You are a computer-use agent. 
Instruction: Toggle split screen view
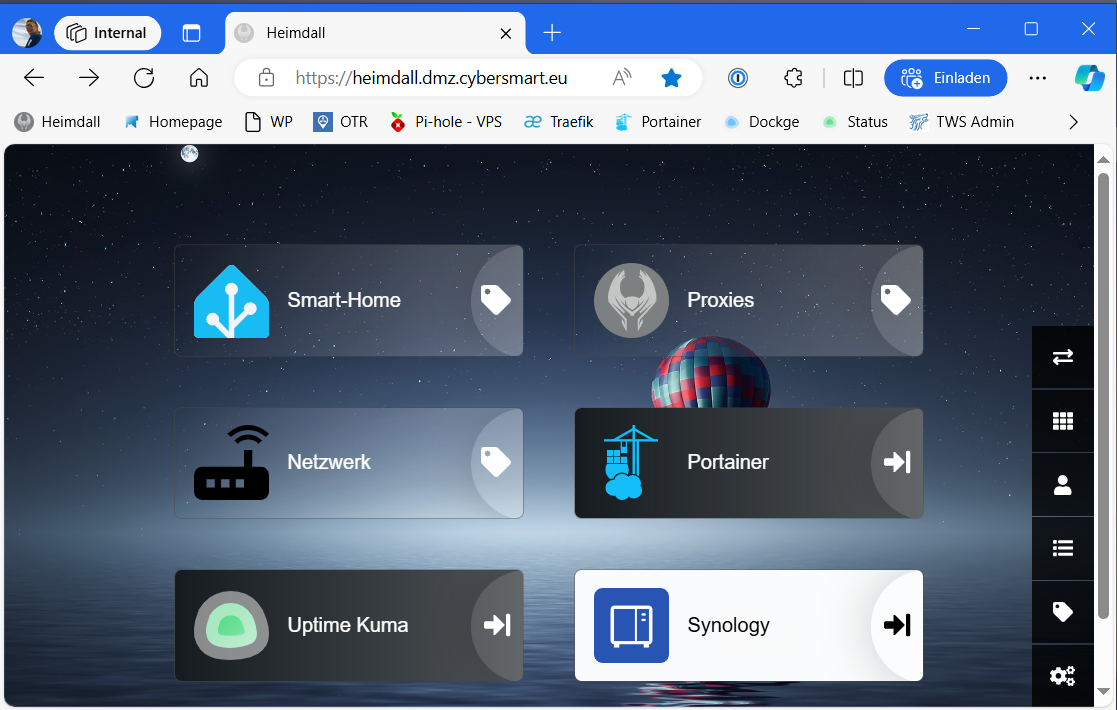(x=853, y=78)
